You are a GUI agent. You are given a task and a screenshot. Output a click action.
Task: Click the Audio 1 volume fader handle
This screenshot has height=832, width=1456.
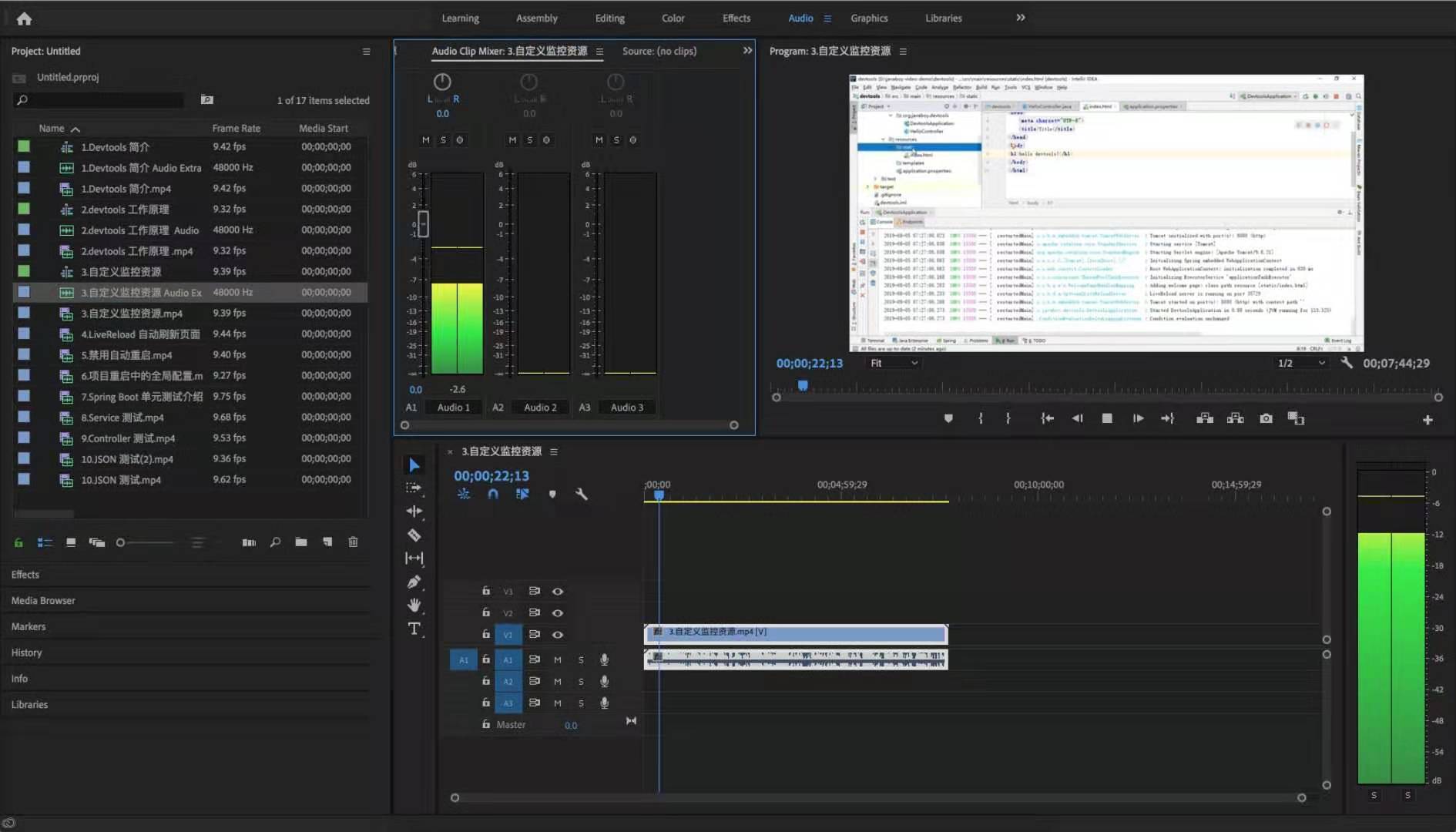[423, 224]
